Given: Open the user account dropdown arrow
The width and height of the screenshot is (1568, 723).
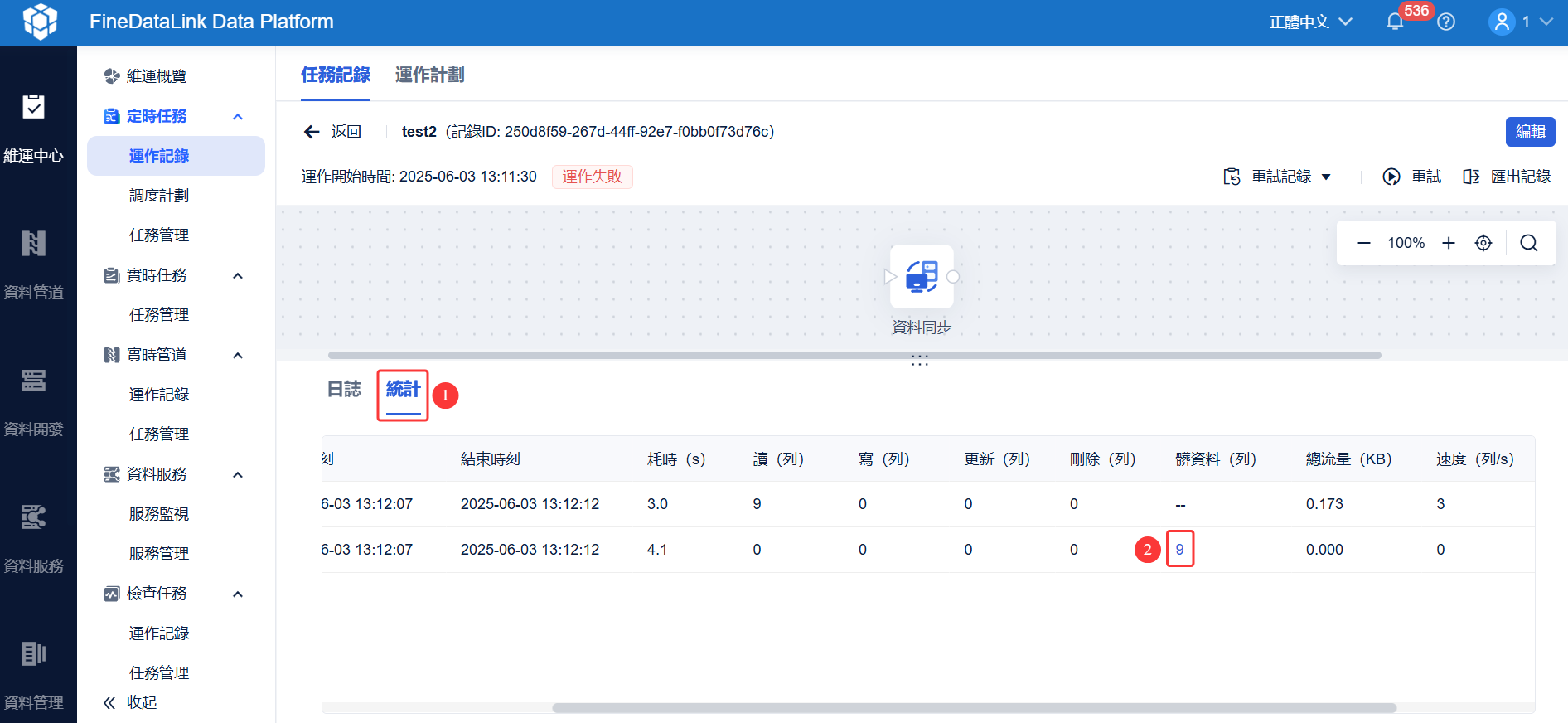Looking at the screenshot, I should (x=1546, y=22).
